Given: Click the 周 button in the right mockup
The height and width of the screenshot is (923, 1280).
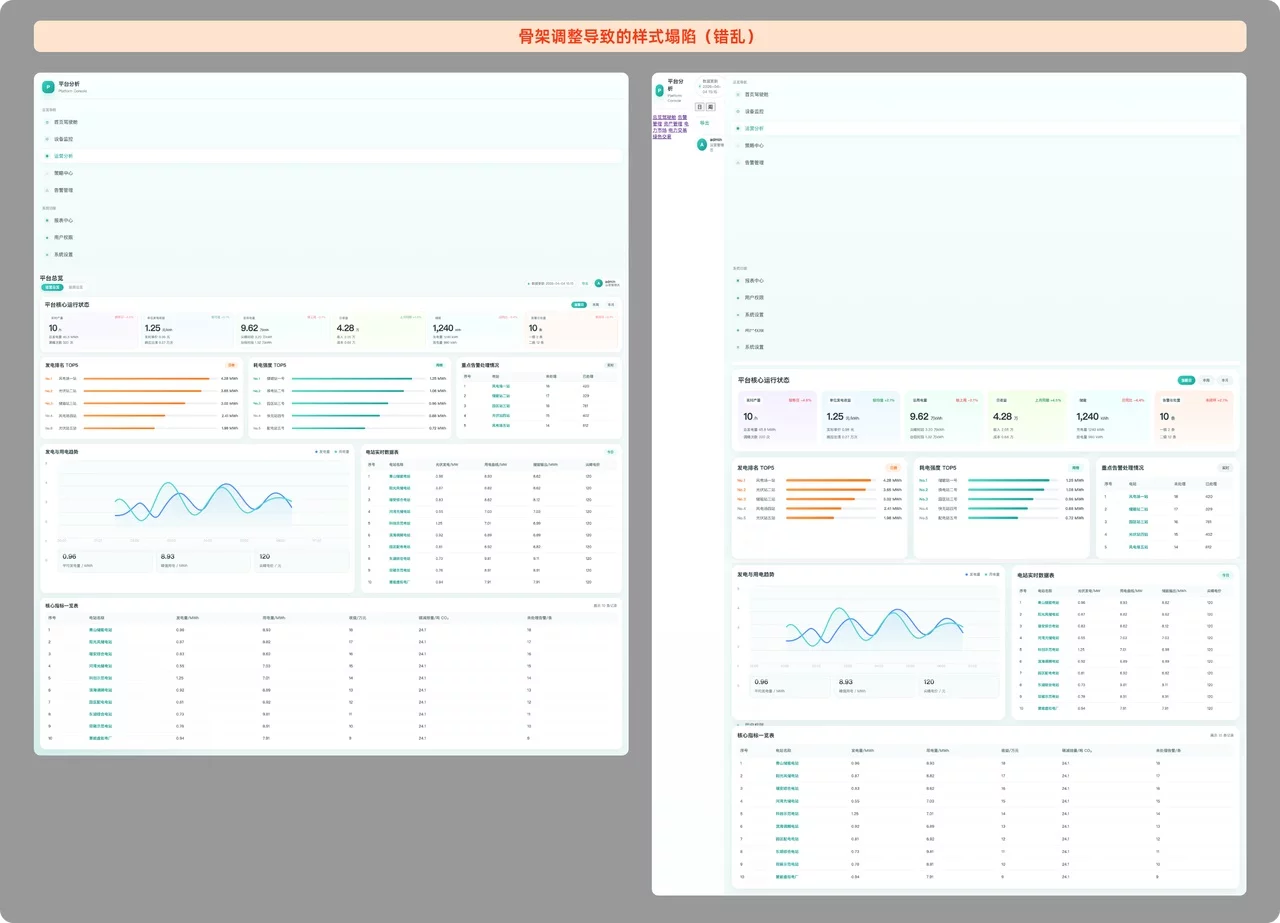Looking at the screenshot, I should point(711,106).
